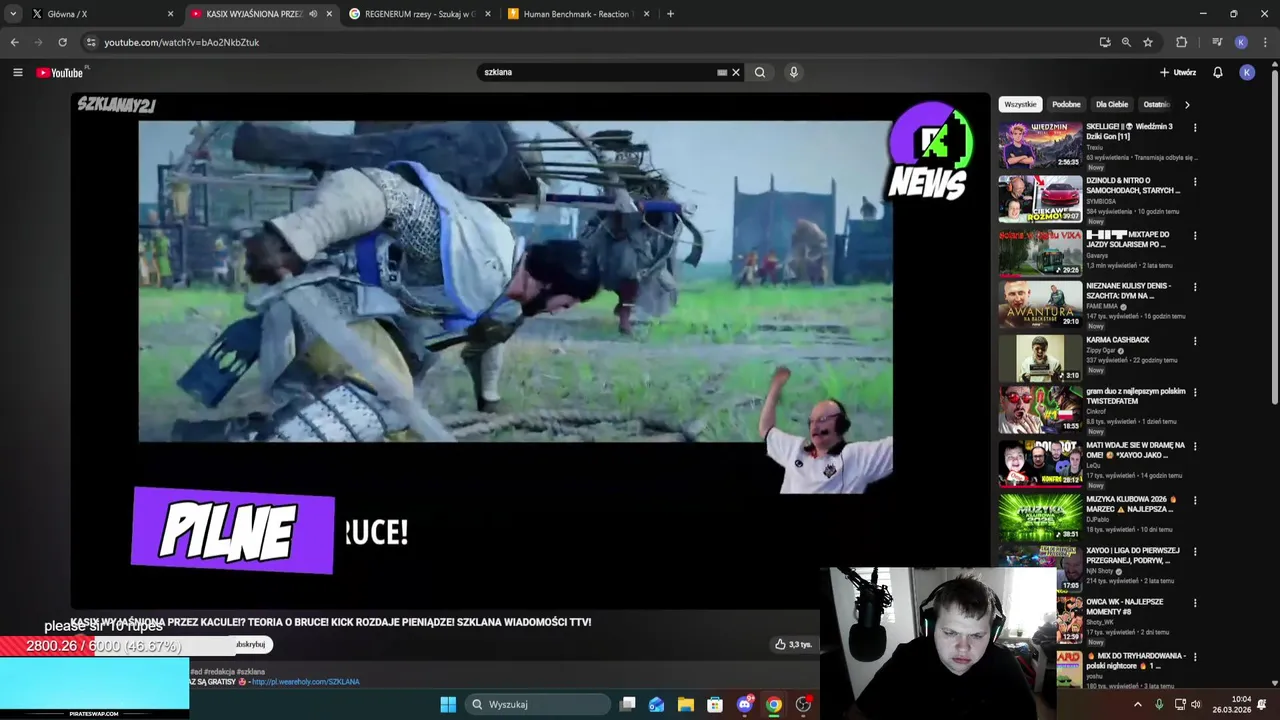1280x720 pixels.
Task: Open the YouTube notifications bell
Action: (x=1218, y=72)
